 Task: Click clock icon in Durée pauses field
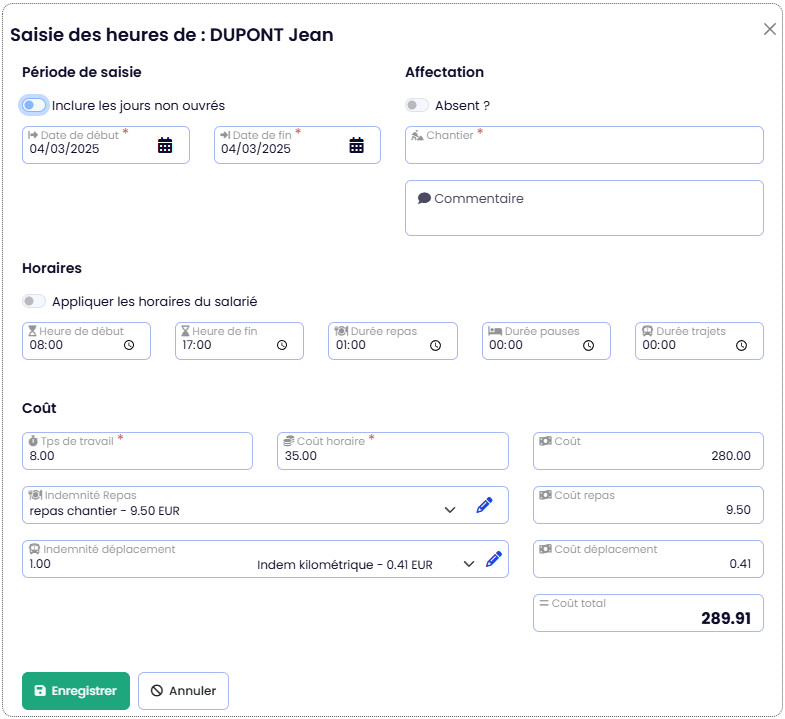[588, 345]
